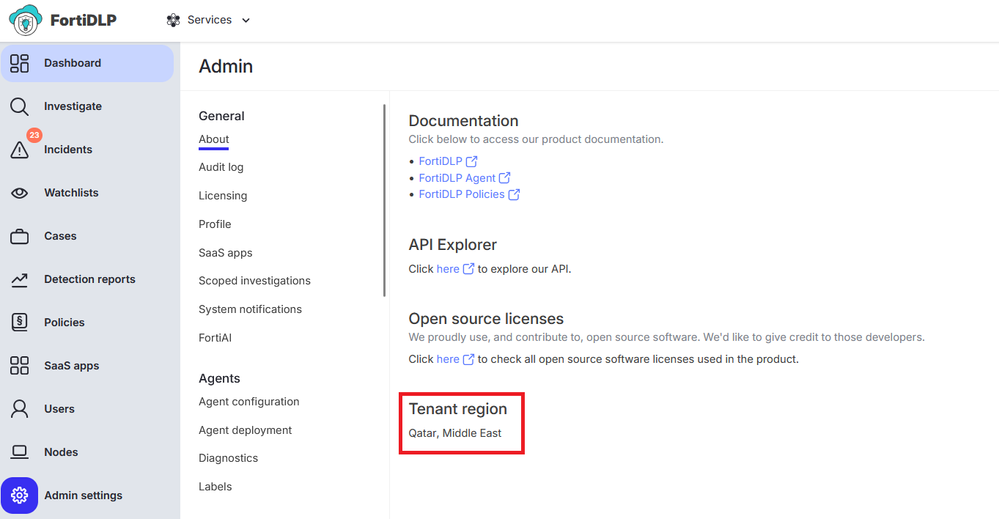Click the Nodes laptop icon
This screenshot has height=519, width=999.
19,452
